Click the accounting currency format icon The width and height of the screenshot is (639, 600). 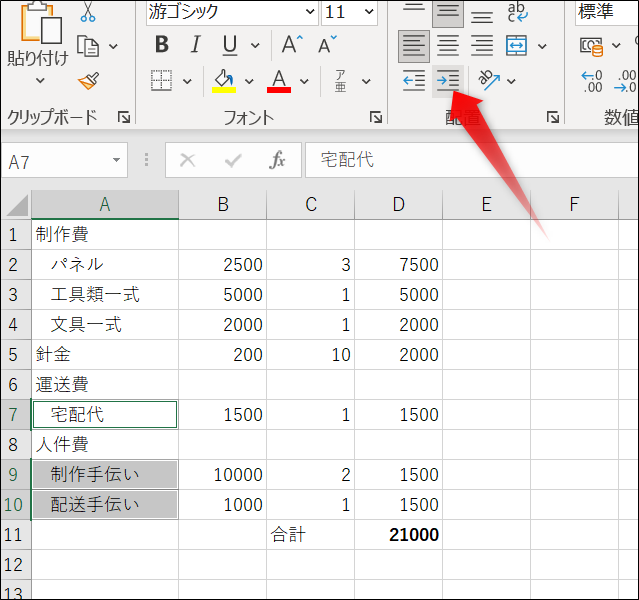[x=591, y=46]
